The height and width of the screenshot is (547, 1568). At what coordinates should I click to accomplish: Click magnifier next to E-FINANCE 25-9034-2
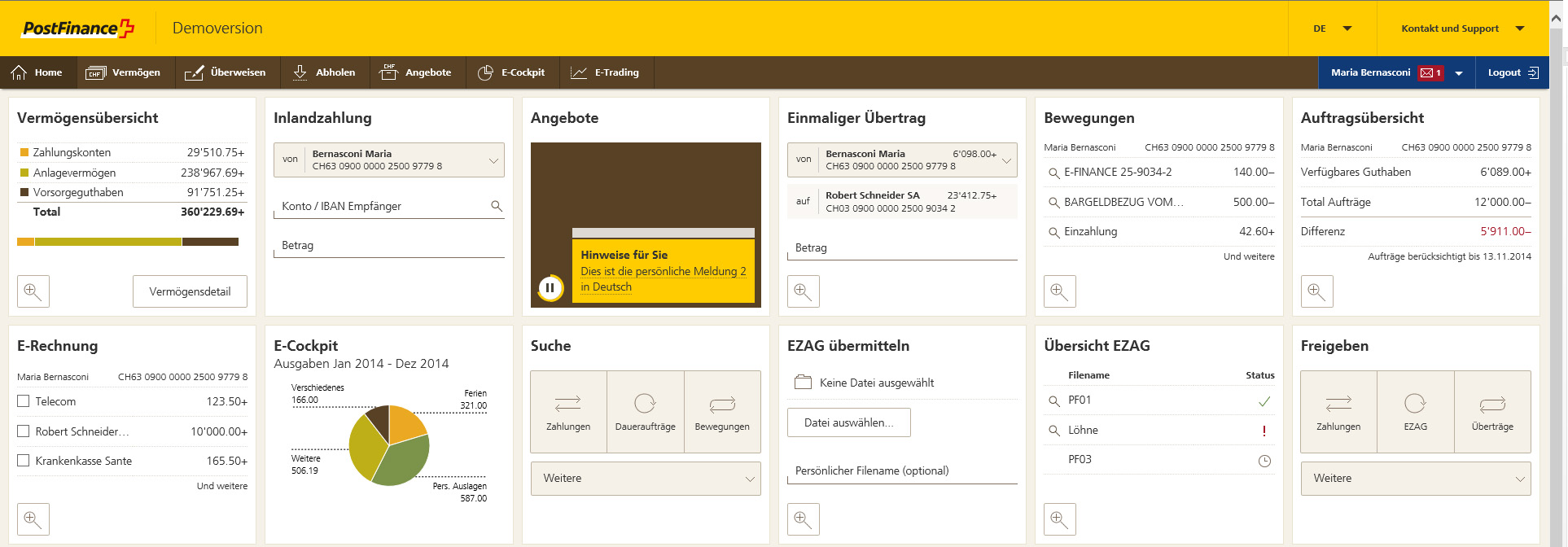pos(1053,173)
